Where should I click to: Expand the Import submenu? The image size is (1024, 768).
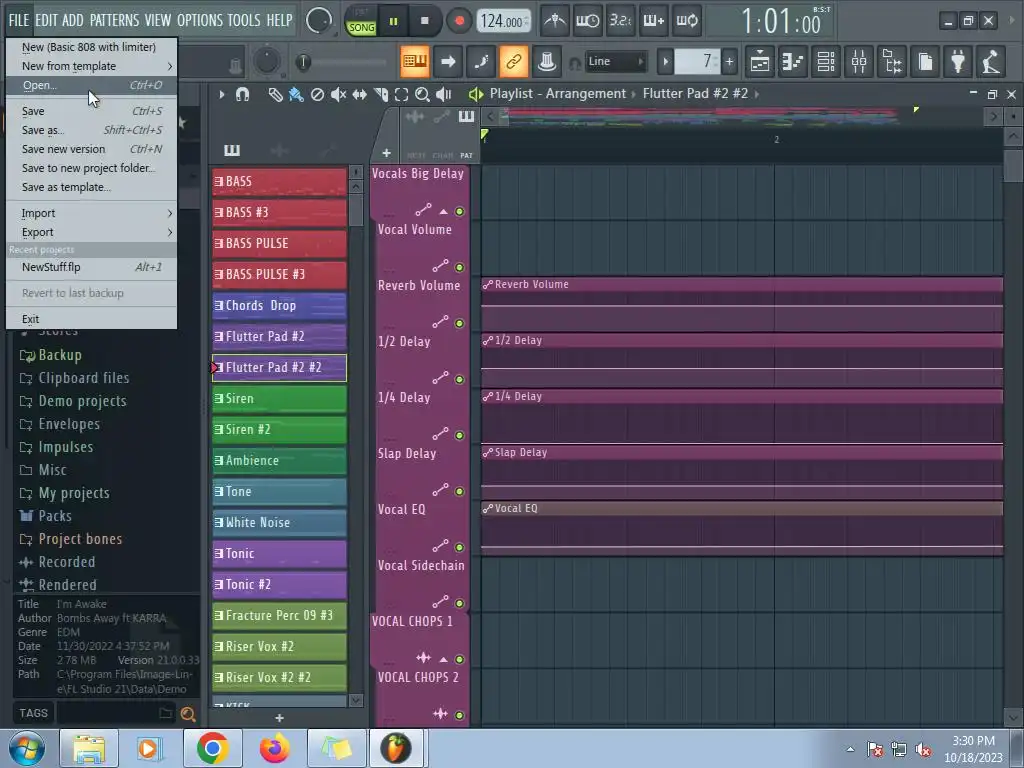(x=91, y=213)
